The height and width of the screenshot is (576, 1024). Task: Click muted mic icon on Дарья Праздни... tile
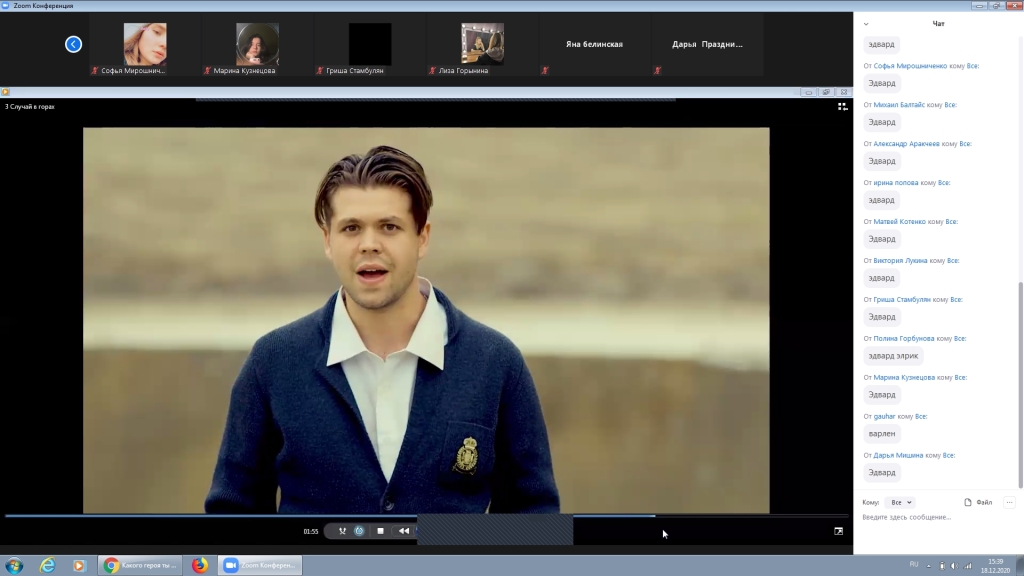pyautogui.click(x=657, y=71)
